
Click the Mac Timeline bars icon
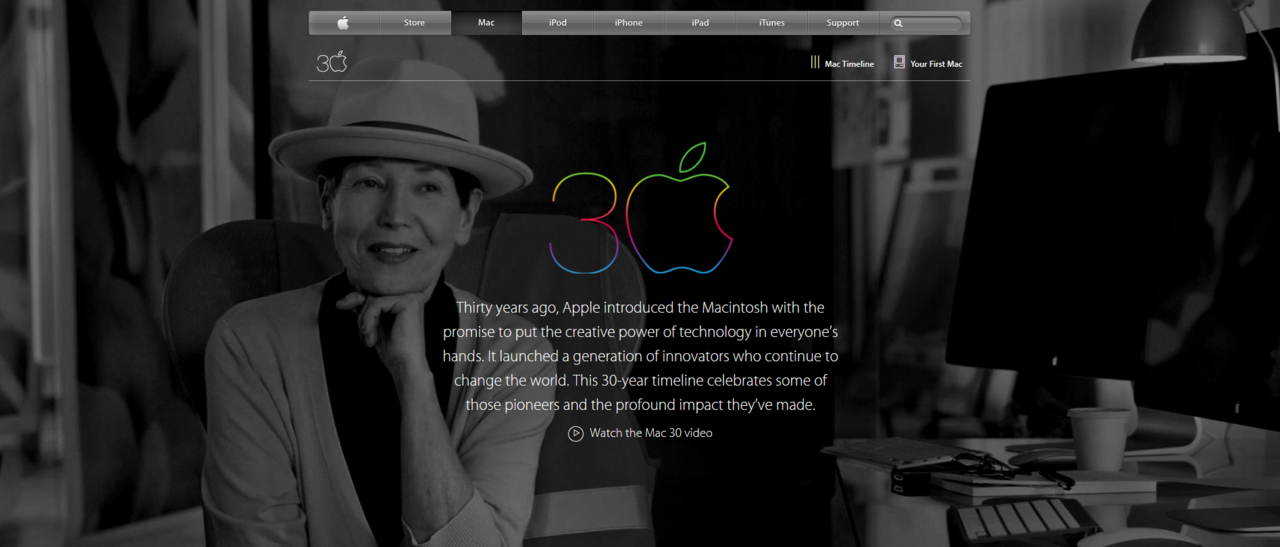(815, 62)
